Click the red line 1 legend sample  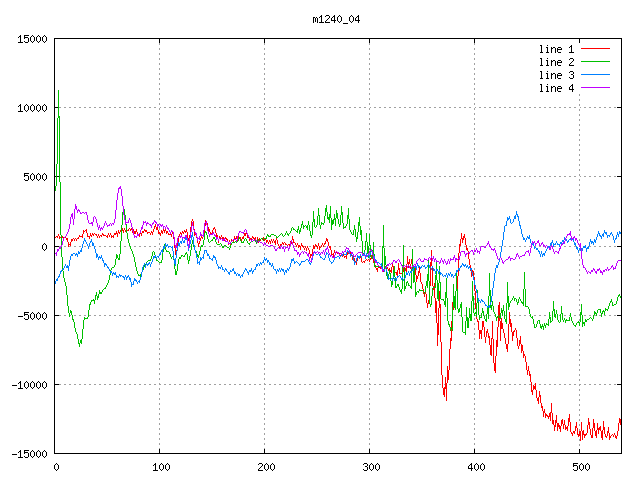(595, 49)
